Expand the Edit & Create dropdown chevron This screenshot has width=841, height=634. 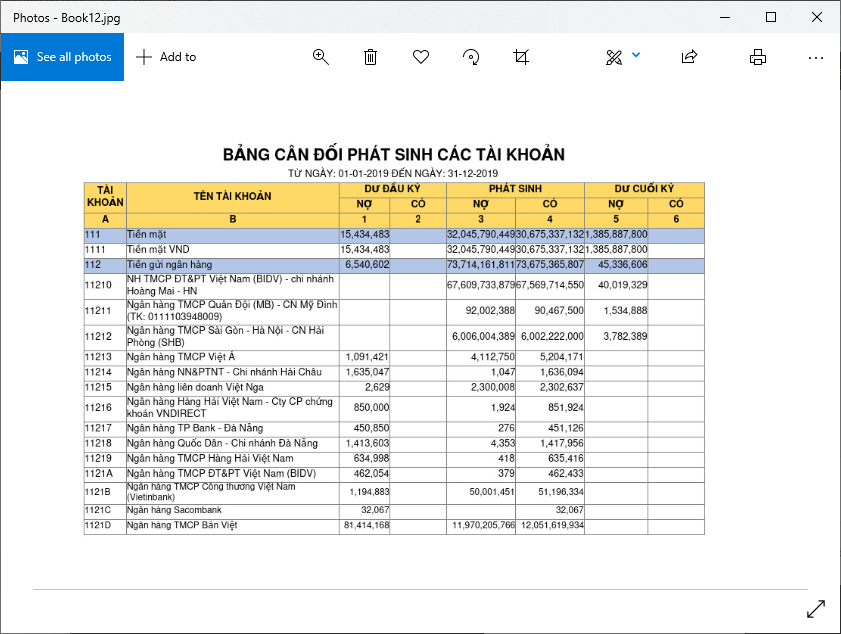click(x=636, y=55)
